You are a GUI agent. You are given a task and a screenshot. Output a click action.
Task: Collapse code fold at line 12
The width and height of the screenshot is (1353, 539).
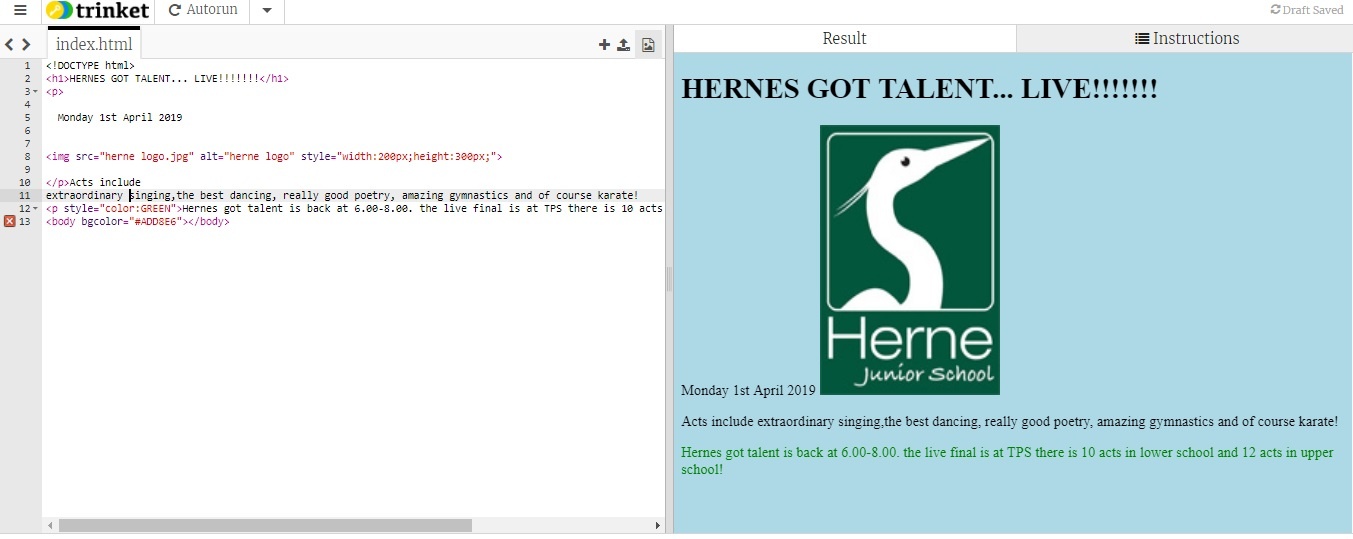36,208
